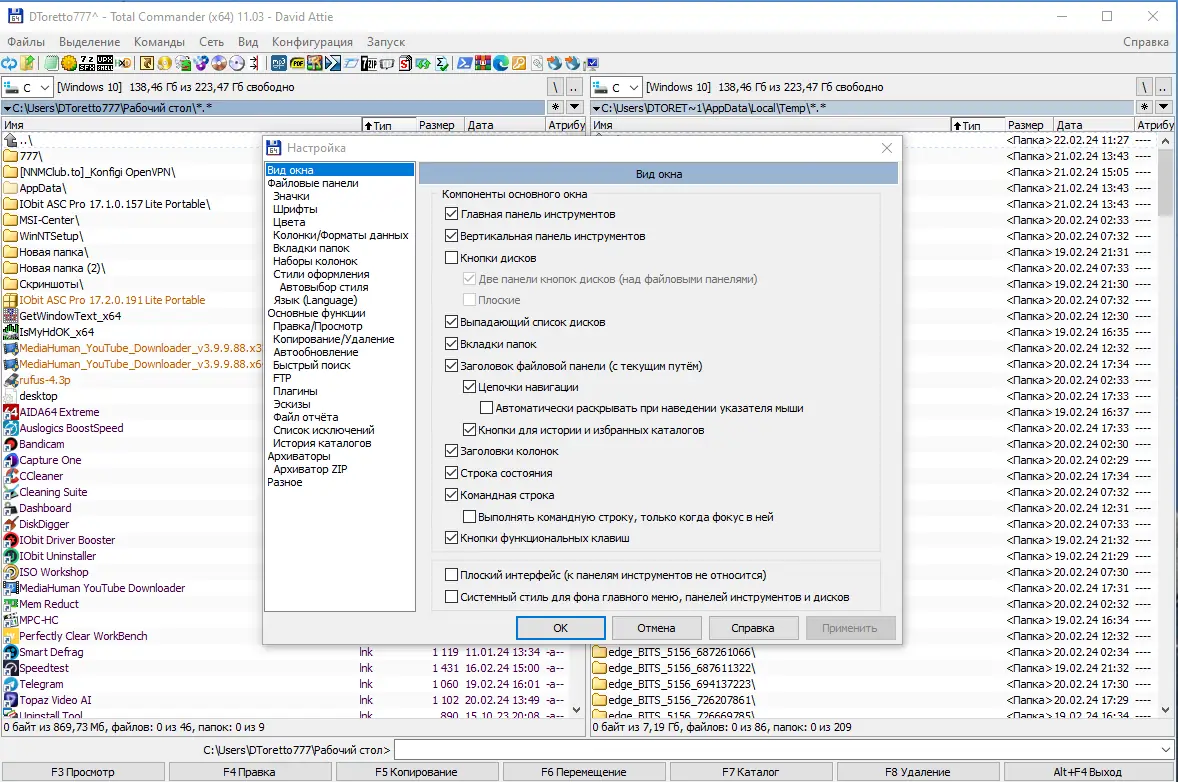Image resolution: width=1178 pixels, height=782 pixels.
Task: Open the Запуск menu
Action: [x=386, y=42]
